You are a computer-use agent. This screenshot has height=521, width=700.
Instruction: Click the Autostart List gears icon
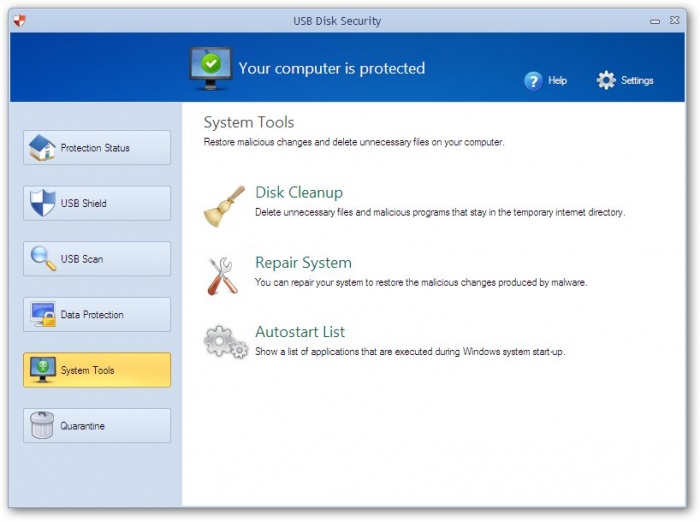click(x=225, y=342)
